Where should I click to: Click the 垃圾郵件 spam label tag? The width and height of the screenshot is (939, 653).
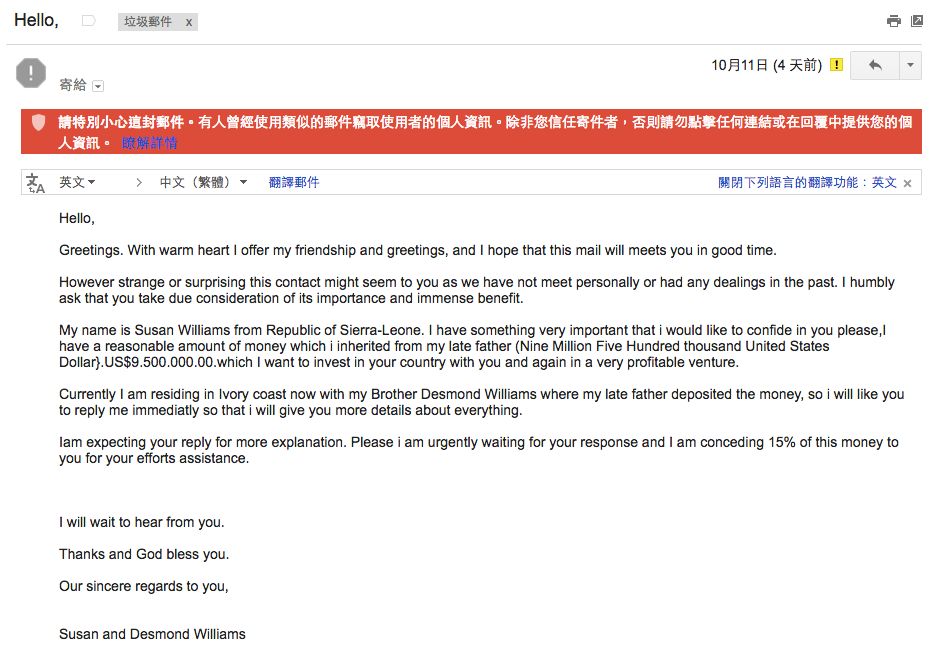pos(148,22)
